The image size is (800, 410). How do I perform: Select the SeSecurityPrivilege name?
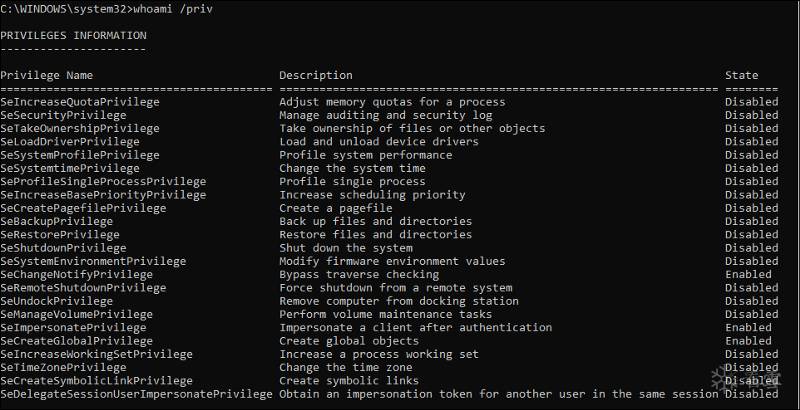66,115
